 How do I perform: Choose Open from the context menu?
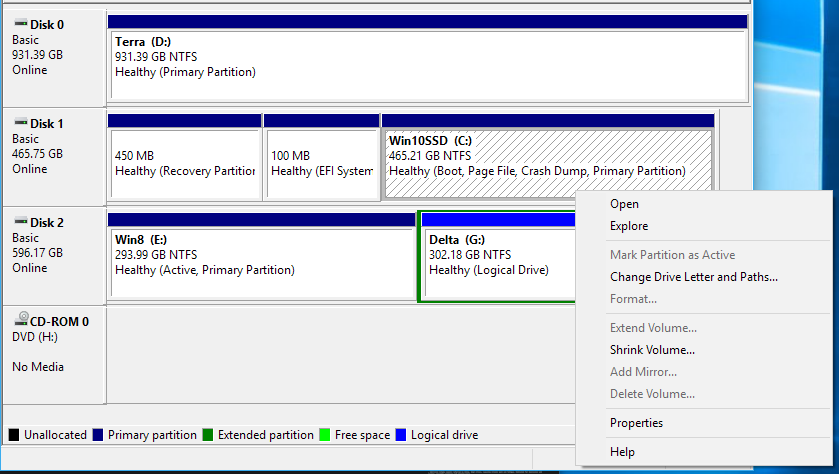624,204
